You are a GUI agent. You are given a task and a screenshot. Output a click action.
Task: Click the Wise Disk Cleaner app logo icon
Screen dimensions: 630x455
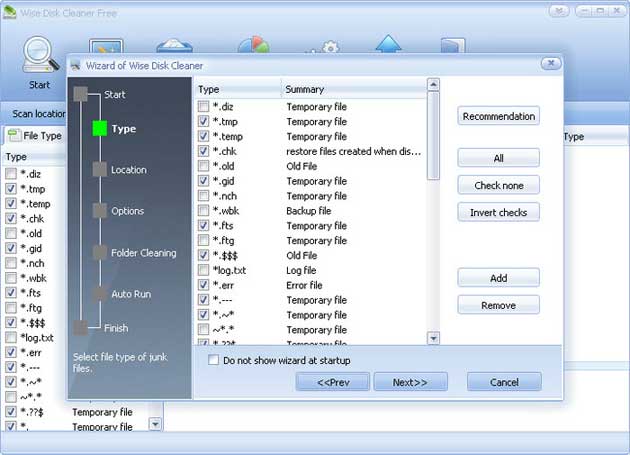pos(10,12)
